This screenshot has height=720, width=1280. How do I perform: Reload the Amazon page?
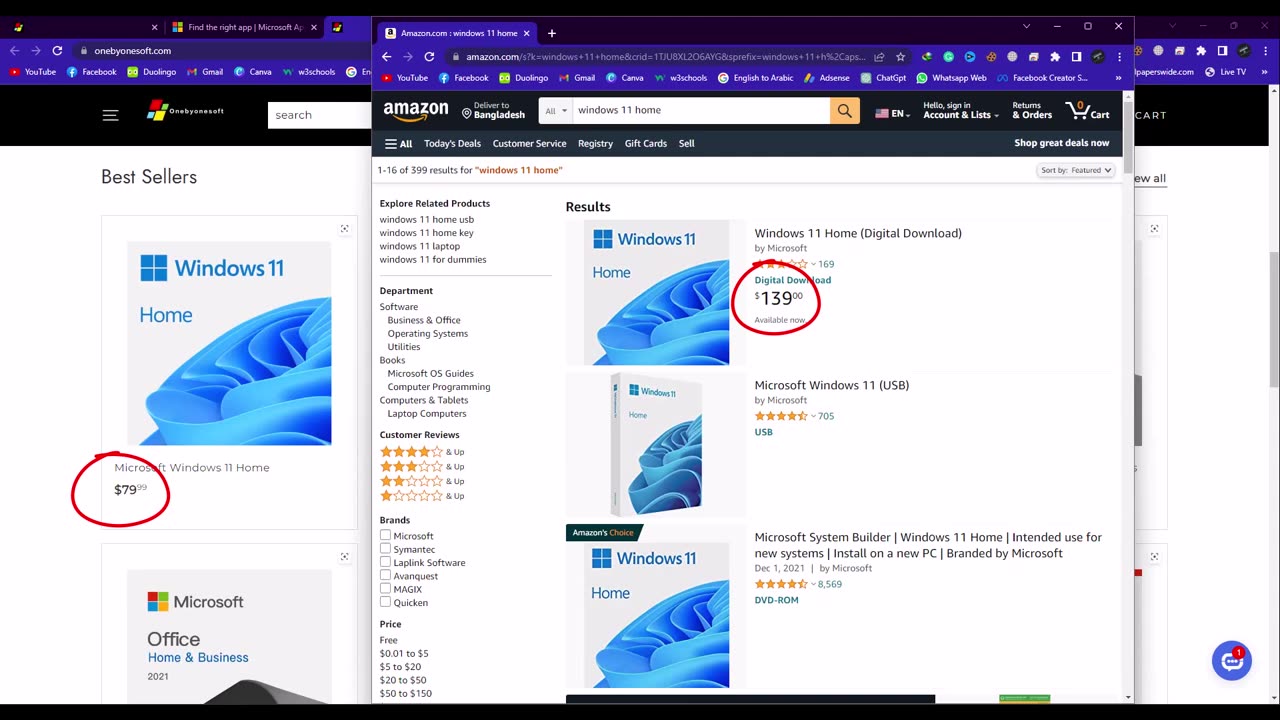coord(429,57)
